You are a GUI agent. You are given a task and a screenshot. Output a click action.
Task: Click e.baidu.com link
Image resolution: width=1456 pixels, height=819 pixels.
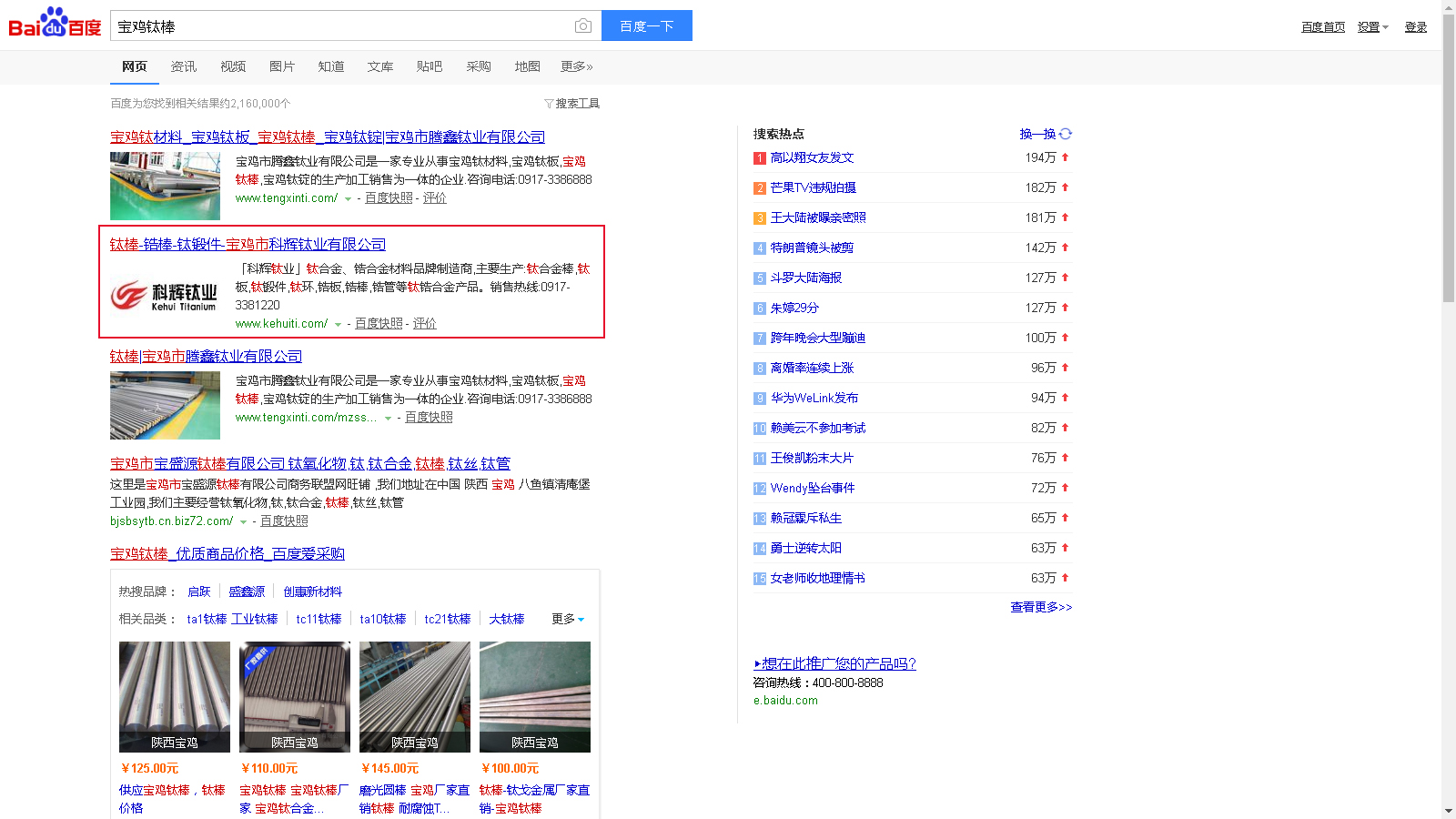pyautogui.click(x=785, y=701)
